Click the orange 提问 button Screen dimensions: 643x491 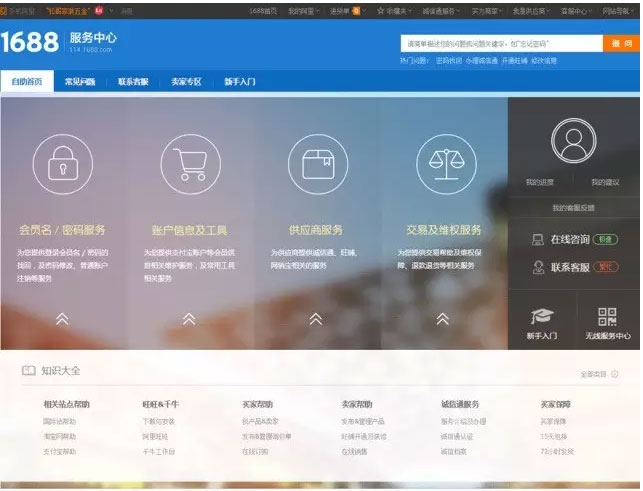click(621, 43)
